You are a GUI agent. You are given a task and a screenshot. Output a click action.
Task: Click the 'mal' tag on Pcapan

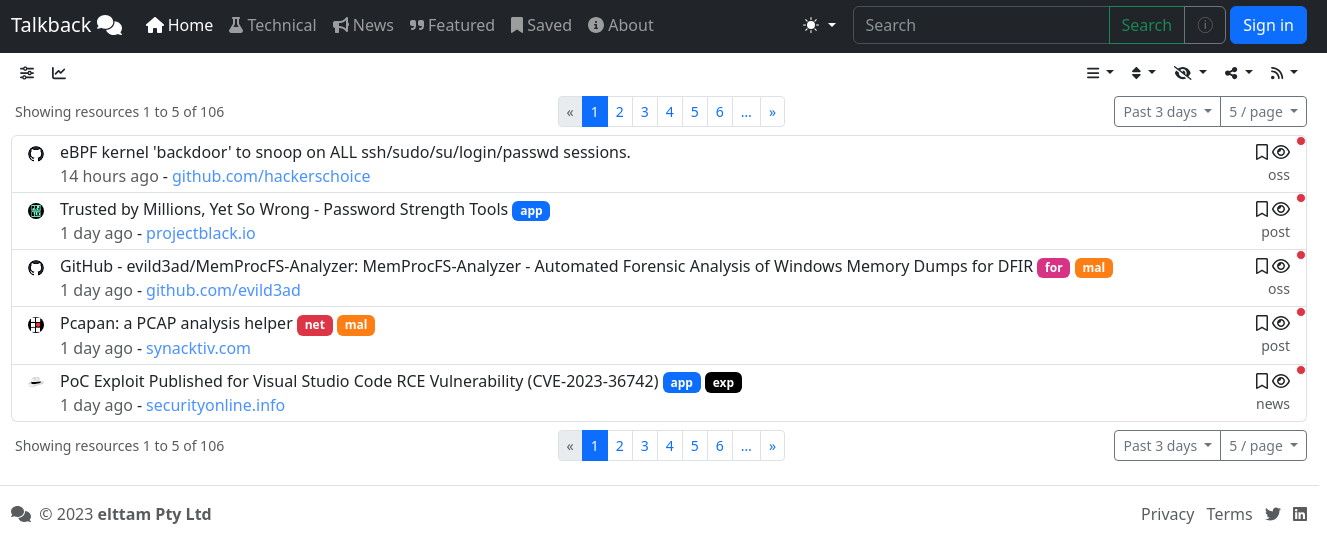pos(356,325)
